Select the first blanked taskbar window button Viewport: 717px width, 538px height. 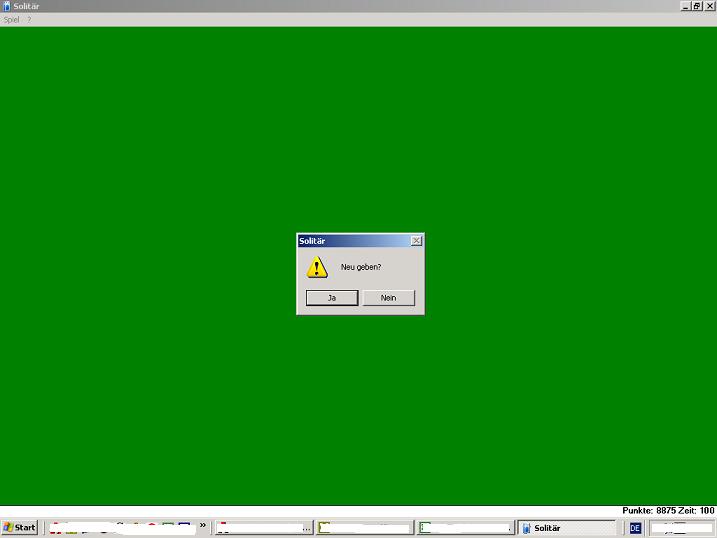click(264, 528)
